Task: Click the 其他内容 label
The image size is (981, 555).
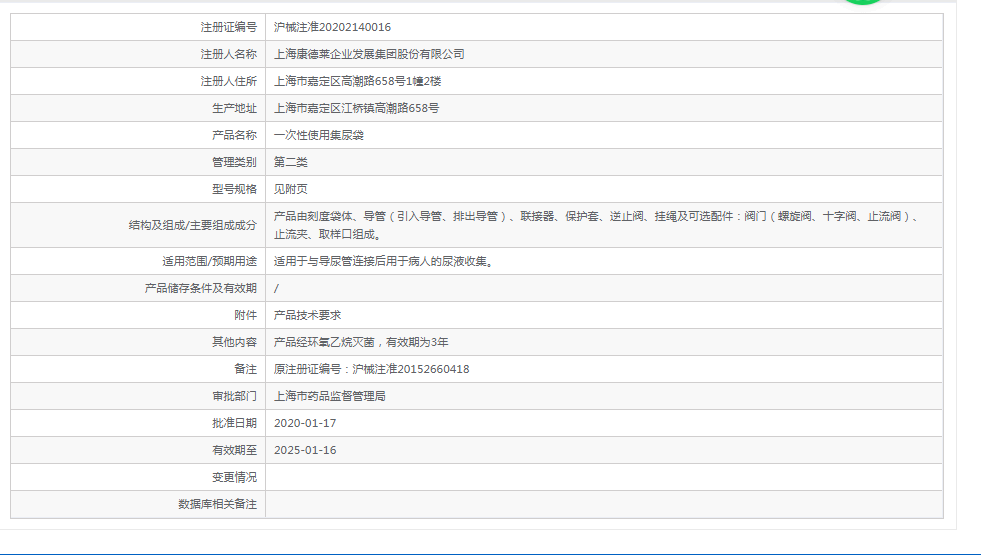Action: tap(234, 342)
